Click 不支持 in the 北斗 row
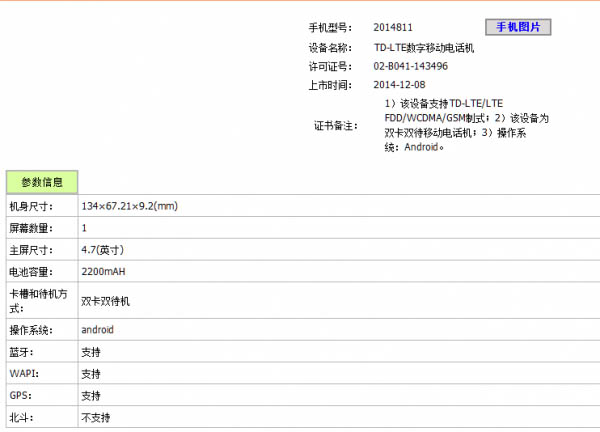Image resolution: width=600 pixels, height=432 pixels. 96,417
